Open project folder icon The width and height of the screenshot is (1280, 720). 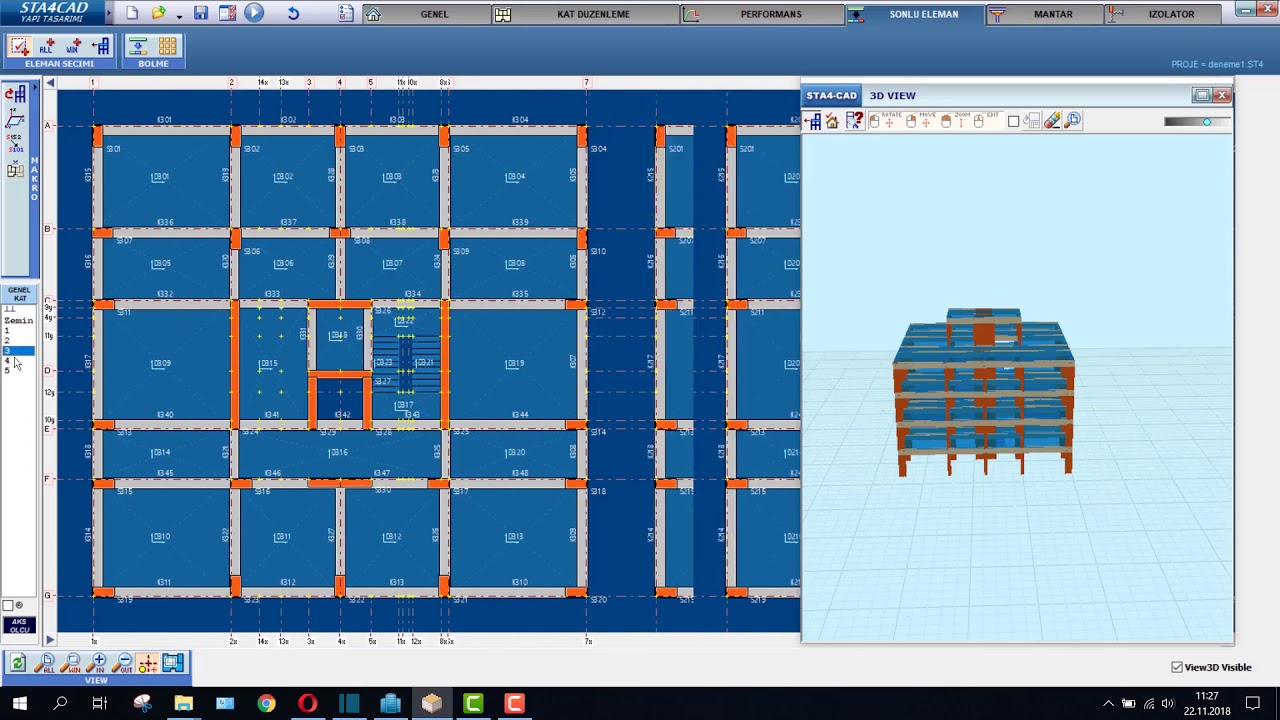click(158, 14)
